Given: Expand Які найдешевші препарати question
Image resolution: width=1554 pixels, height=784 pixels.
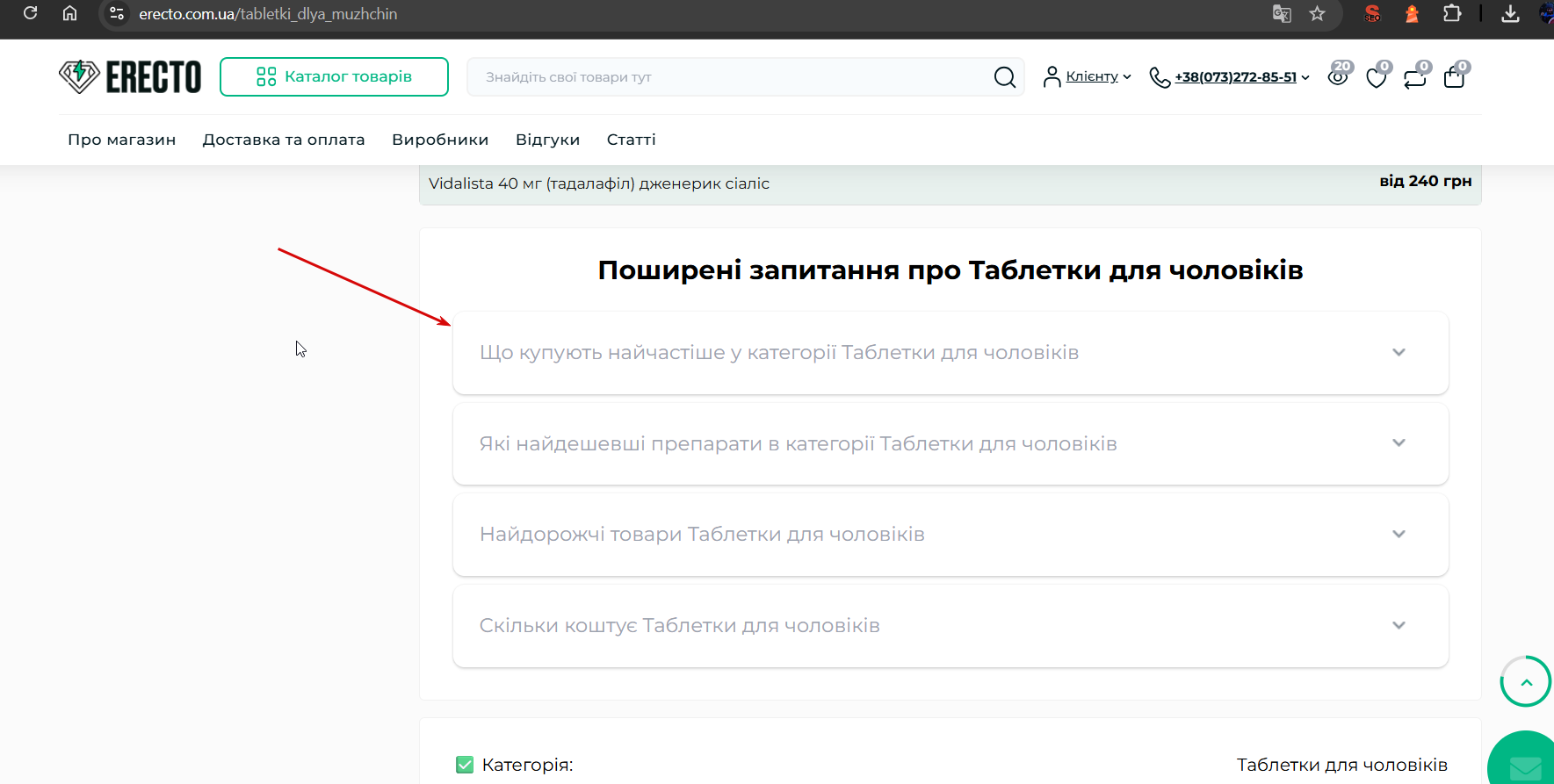Looking at the screenshot, I should (950, 443).
